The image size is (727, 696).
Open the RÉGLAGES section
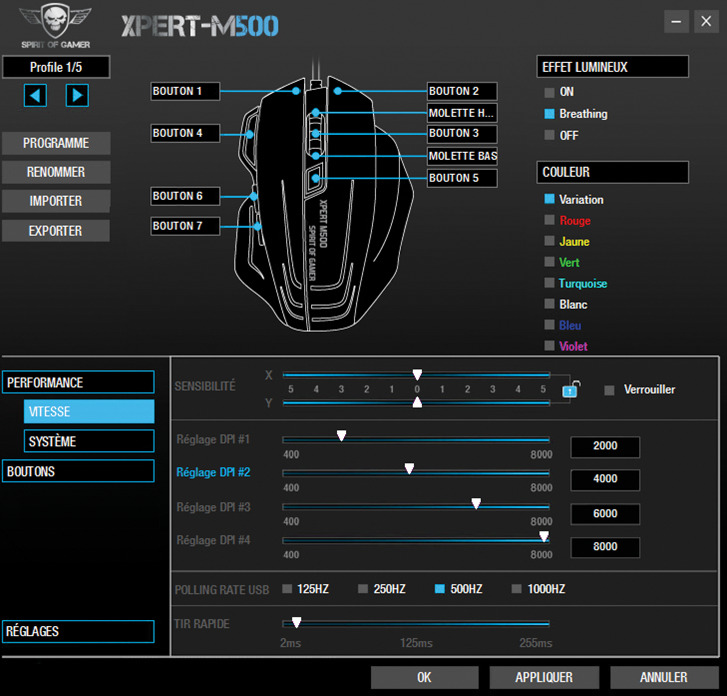pos(78,632)
